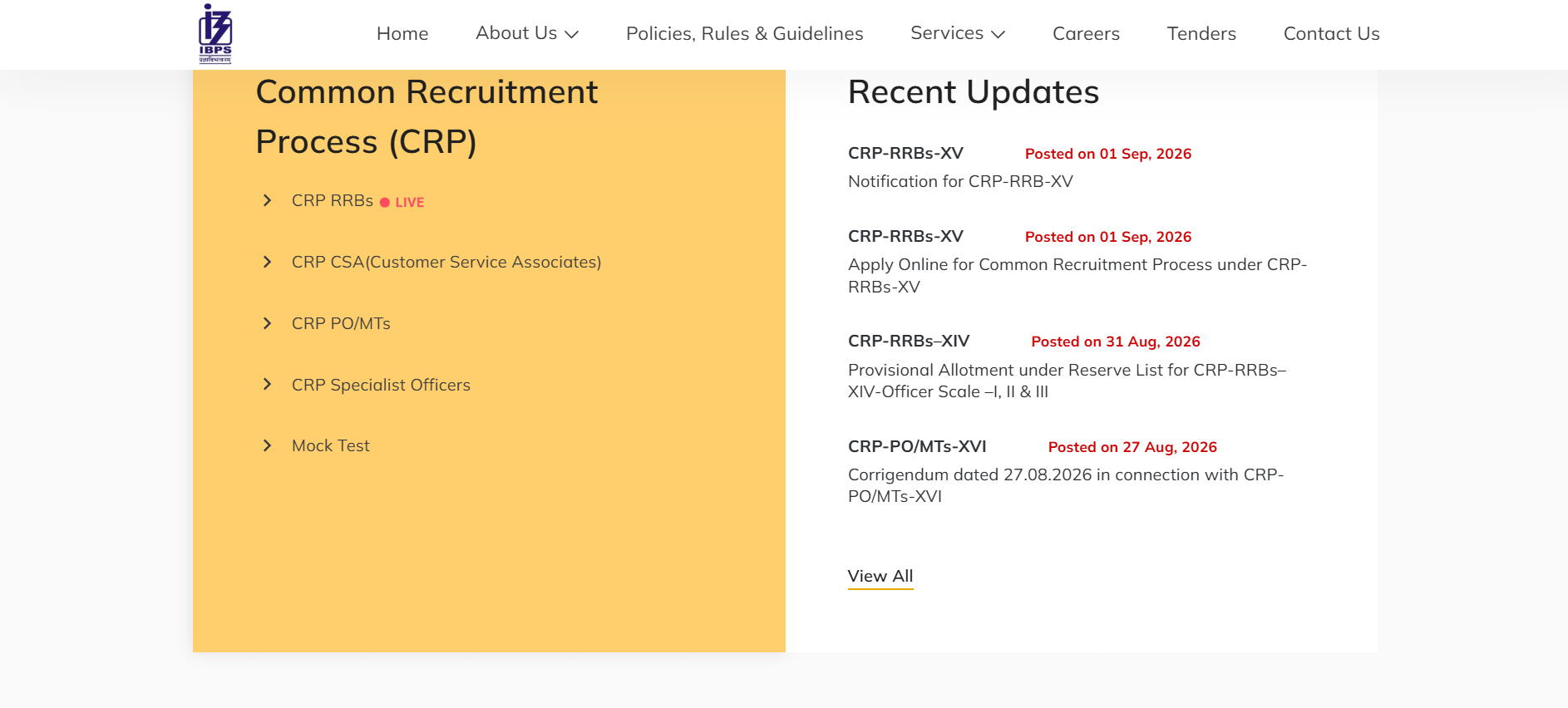Open CRP CSA (Customer Service Associates)
This screenshot has width=1568, height=708.
click(x=446, y=263)
